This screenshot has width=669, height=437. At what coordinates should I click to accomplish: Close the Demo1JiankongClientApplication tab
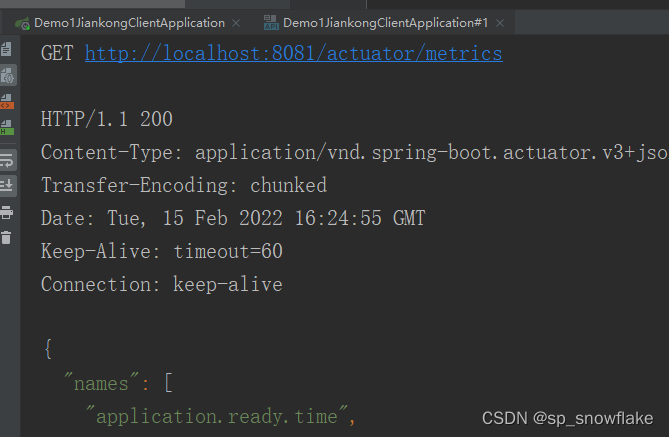(236, 23)
